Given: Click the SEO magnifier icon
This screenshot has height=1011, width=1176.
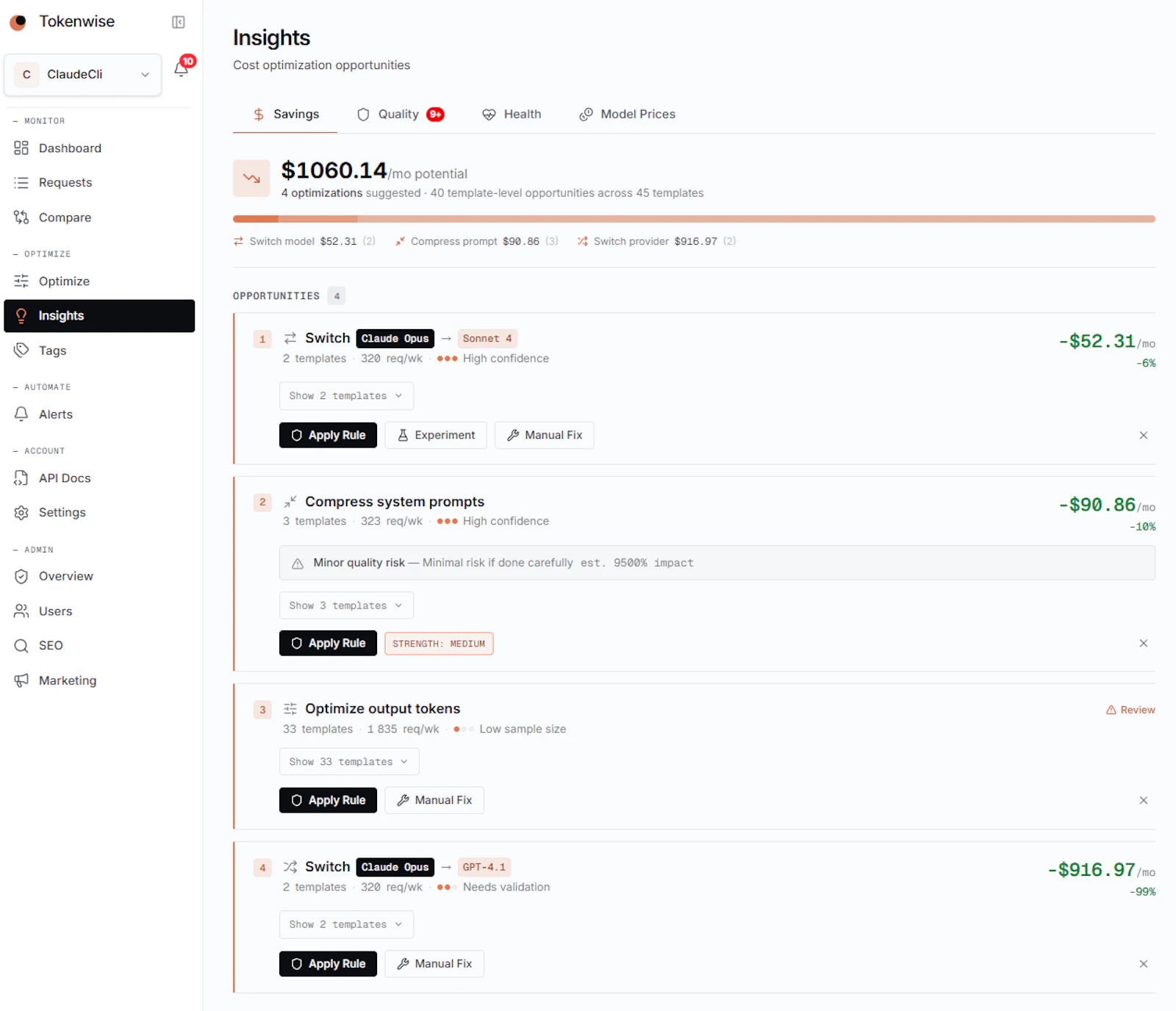Looking at the screenshot, I should click(21, 646).
